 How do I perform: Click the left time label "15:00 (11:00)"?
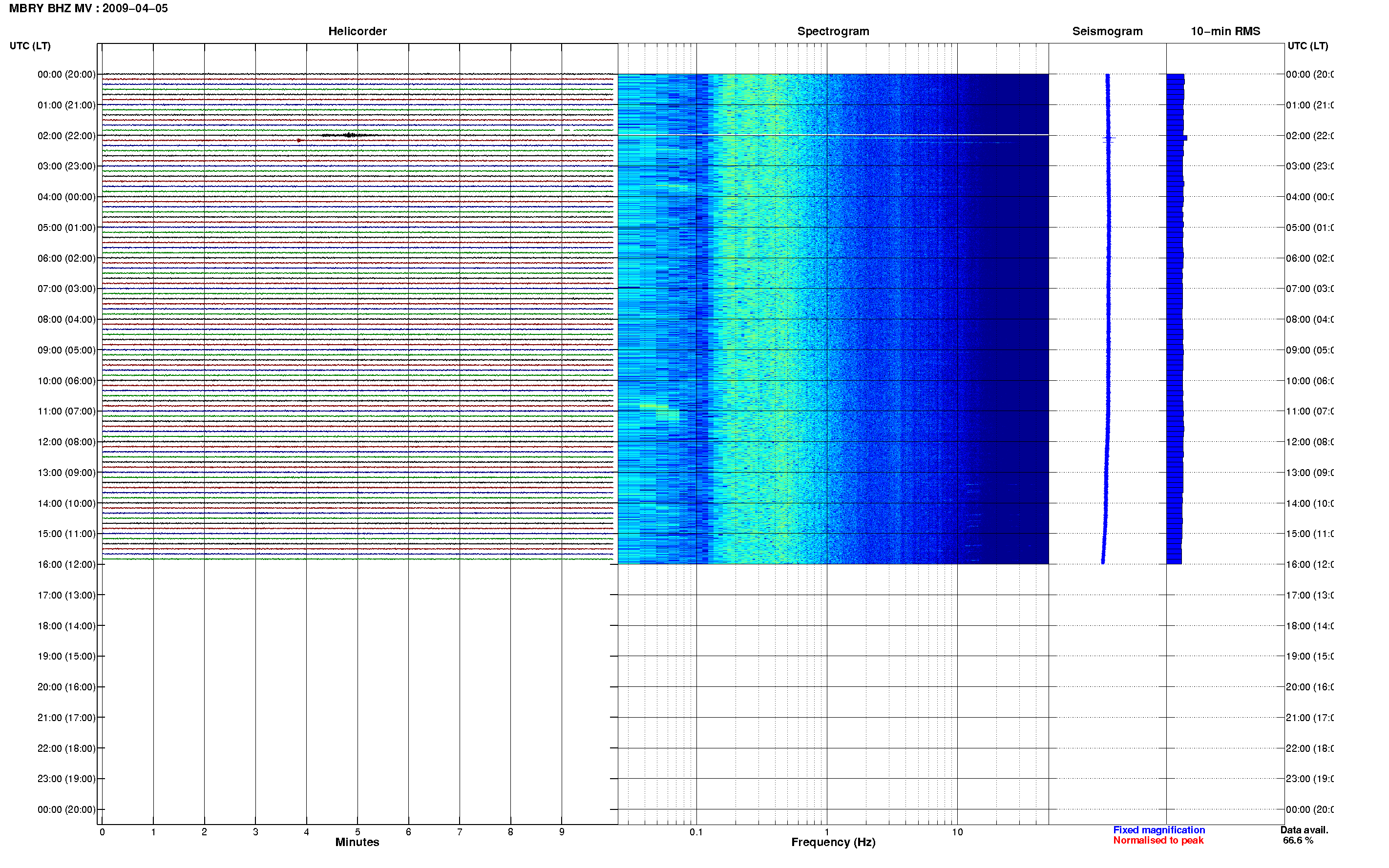point(66,534)
